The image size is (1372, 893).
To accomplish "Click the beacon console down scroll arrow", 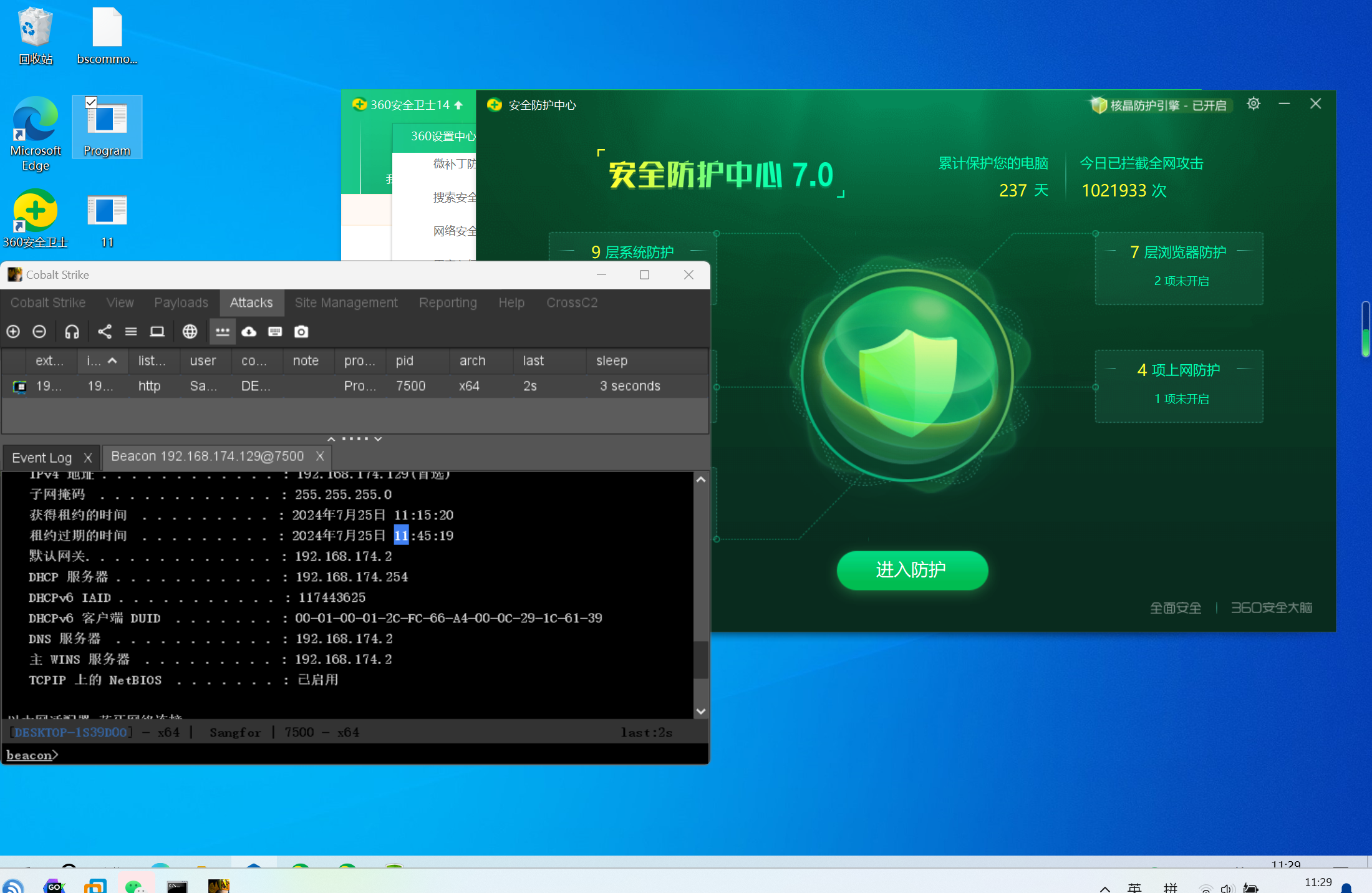I will tap(701, 712).
